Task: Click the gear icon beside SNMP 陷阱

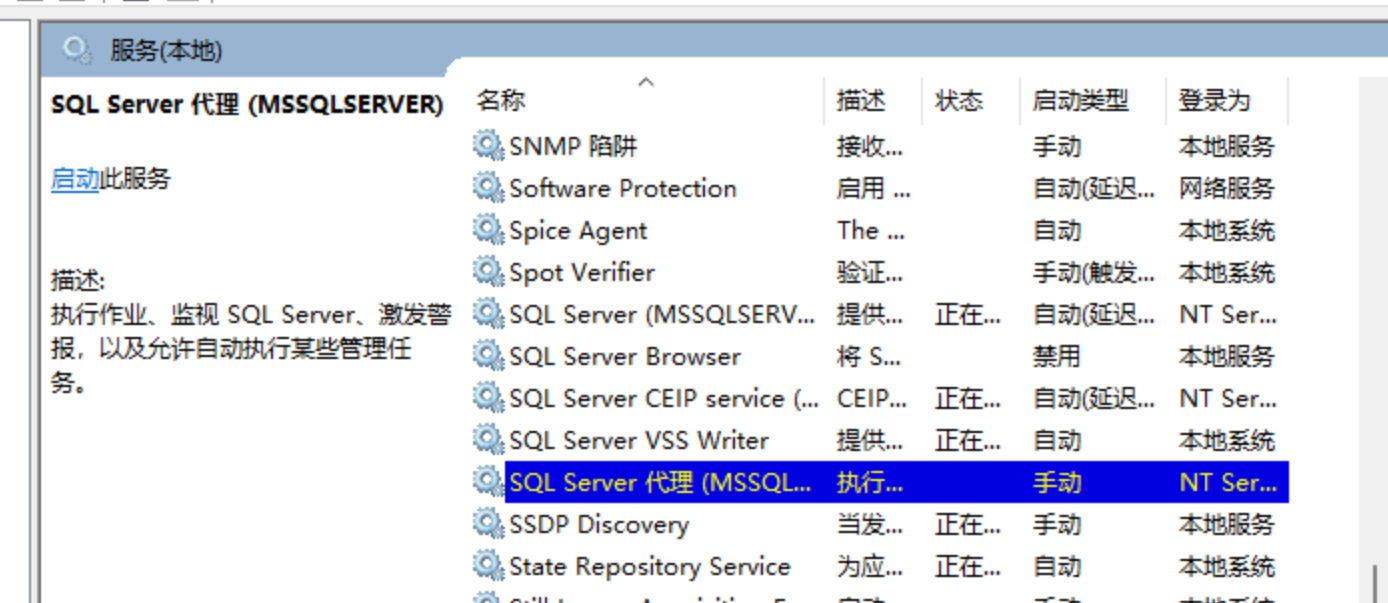Action: click(x=487, y=146)
